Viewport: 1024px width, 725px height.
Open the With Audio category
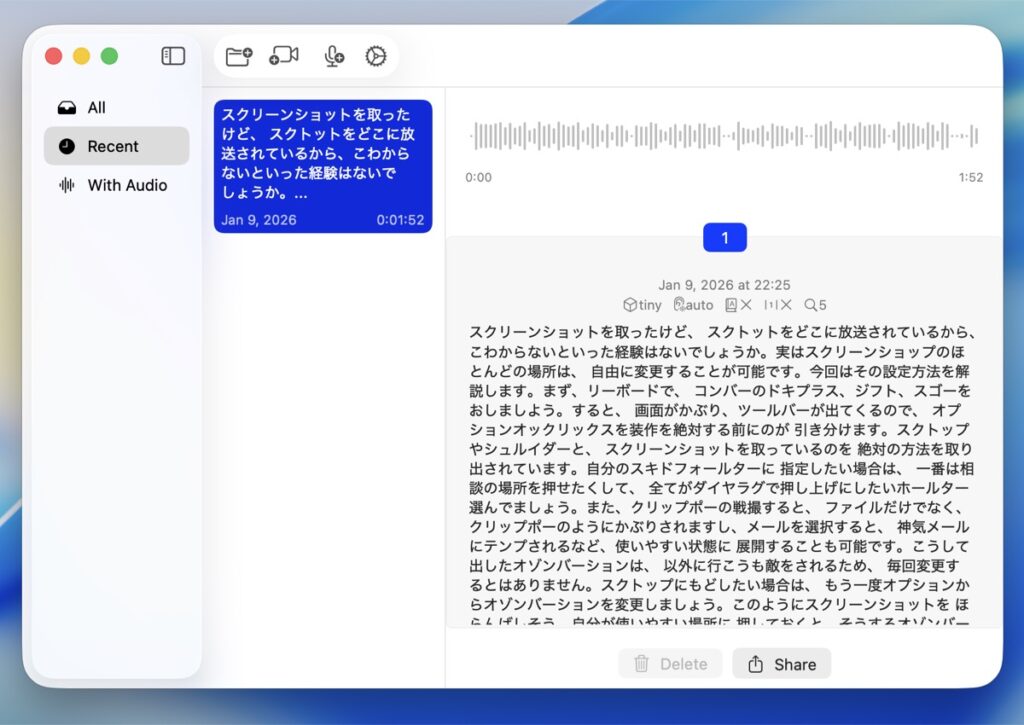coord(127,185)
